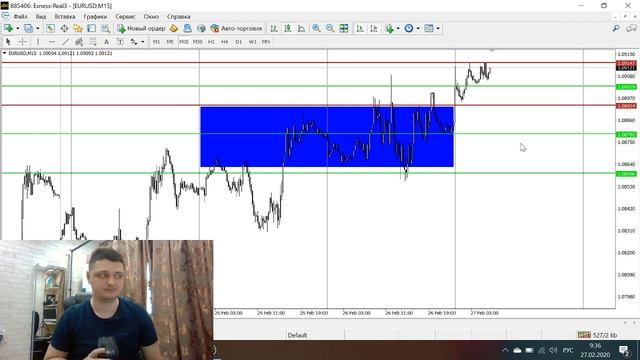Expand the Periods clock dropdown arrow
The width and height of the screenshot is (640, 360).
click(x=418, y=29)
